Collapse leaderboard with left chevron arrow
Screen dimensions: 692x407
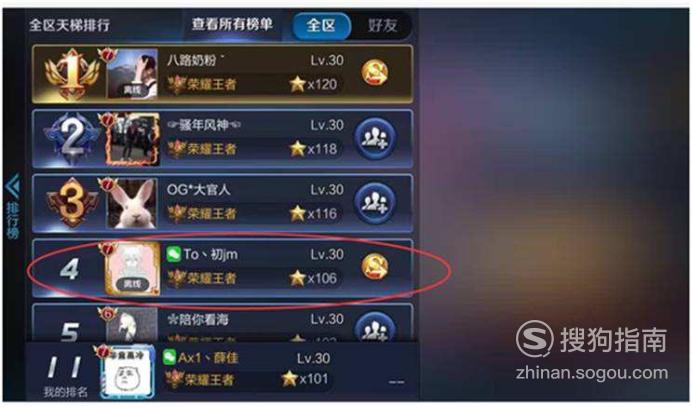(13, 186)
